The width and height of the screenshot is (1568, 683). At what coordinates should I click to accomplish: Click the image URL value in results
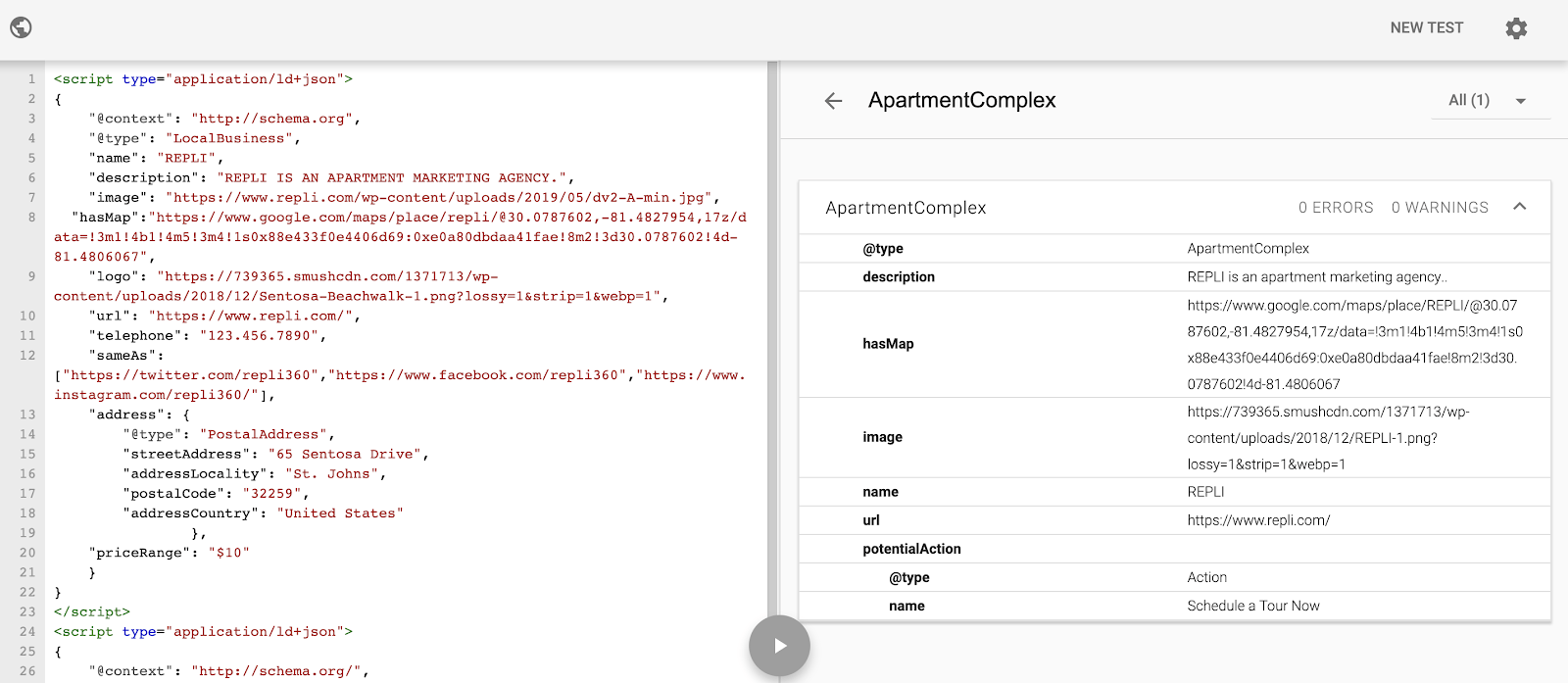click(x=1328, y=438)
